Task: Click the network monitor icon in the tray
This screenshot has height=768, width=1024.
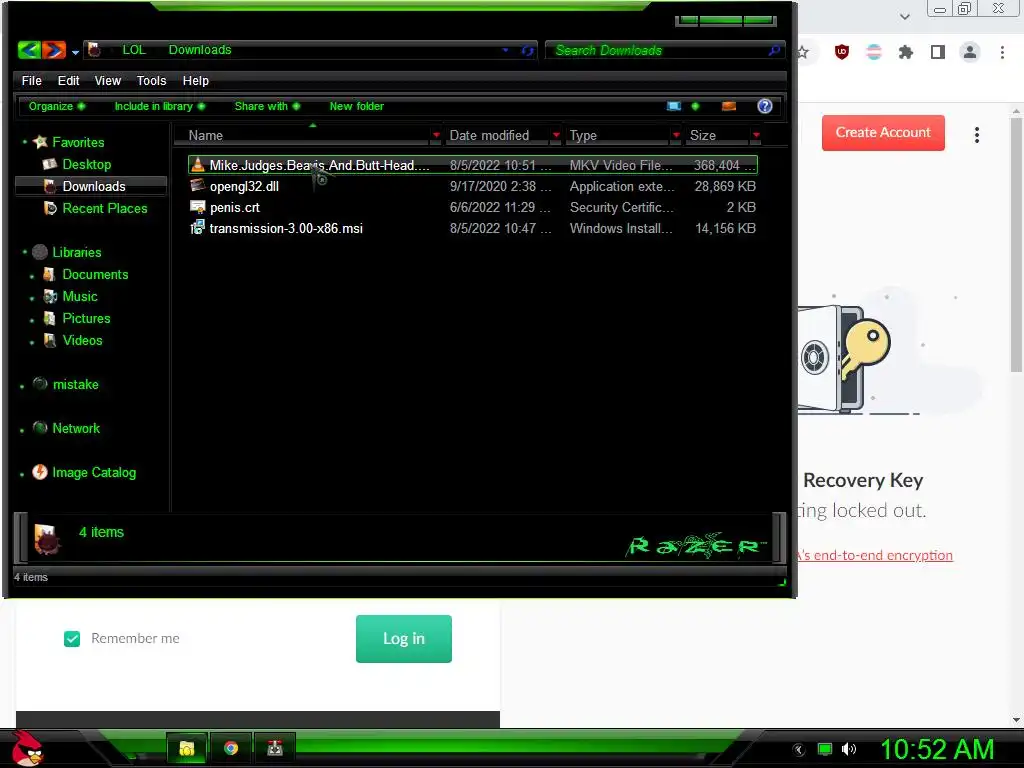Action: (825, 749)
